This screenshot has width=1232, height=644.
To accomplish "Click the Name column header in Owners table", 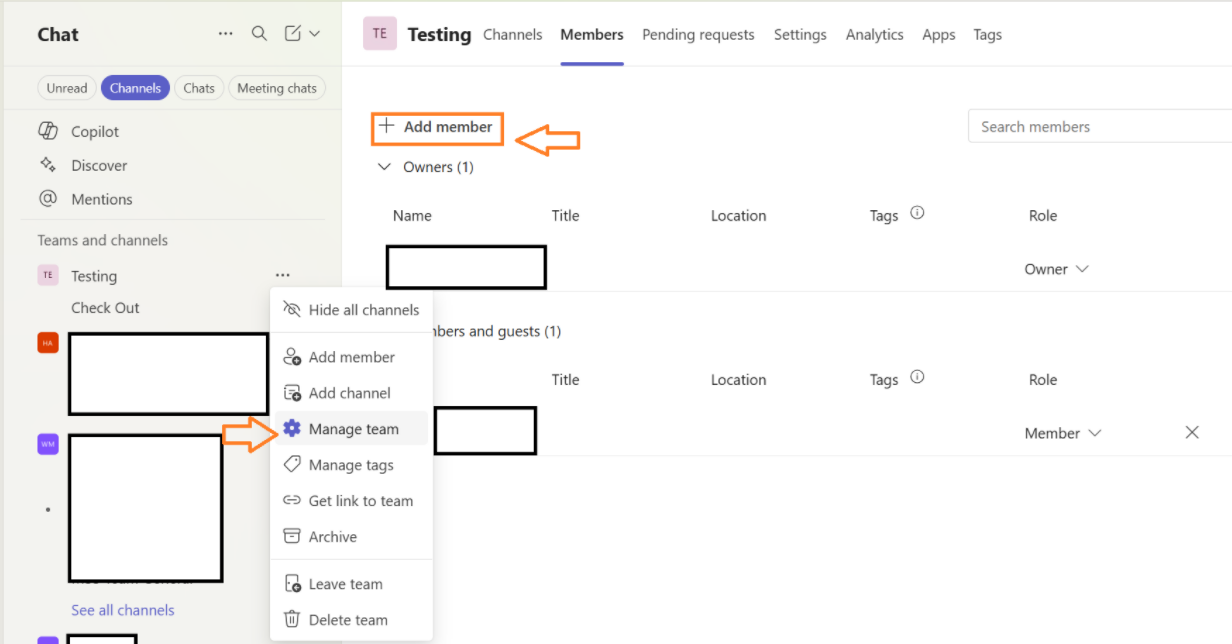I will (x=412, y=216).
